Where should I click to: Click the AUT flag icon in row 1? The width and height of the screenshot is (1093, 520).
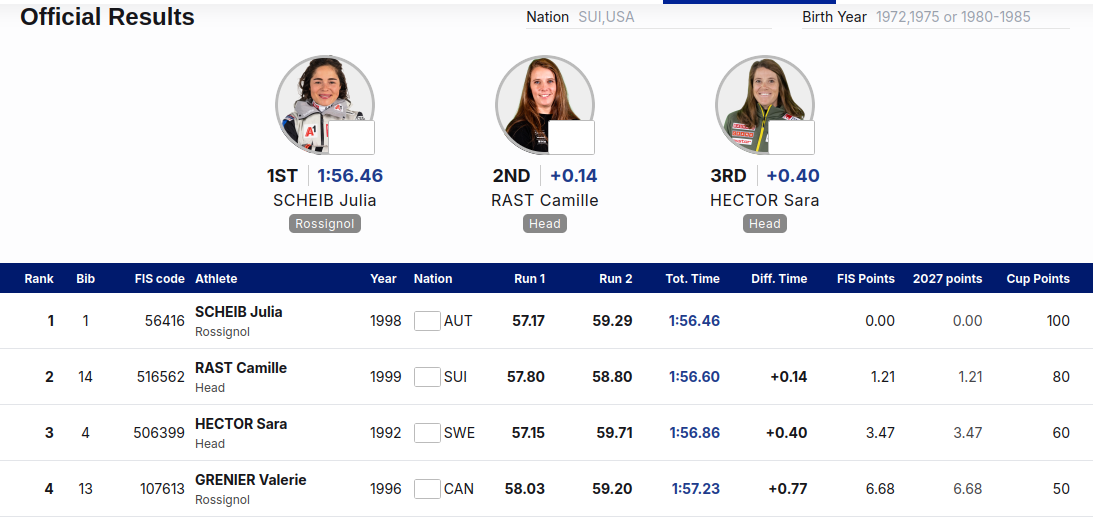tap(427, 321)
